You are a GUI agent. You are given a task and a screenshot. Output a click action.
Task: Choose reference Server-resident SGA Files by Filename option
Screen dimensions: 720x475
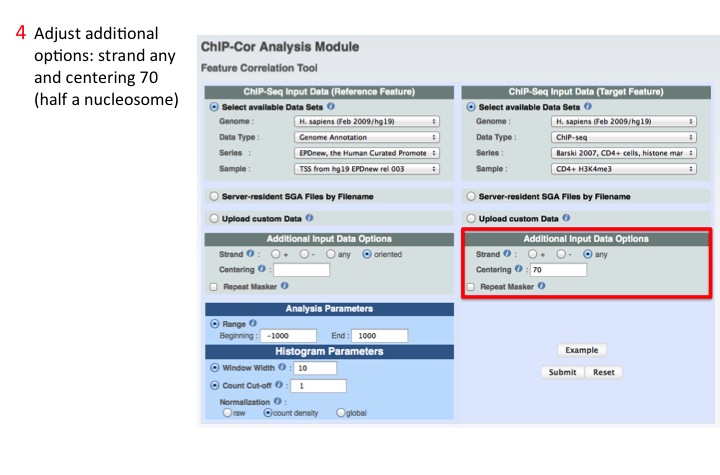point(214,196)
